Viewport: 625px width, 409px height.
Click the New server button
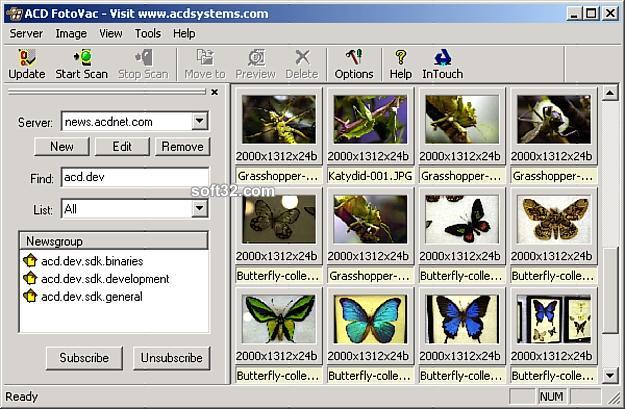[62, 147]
